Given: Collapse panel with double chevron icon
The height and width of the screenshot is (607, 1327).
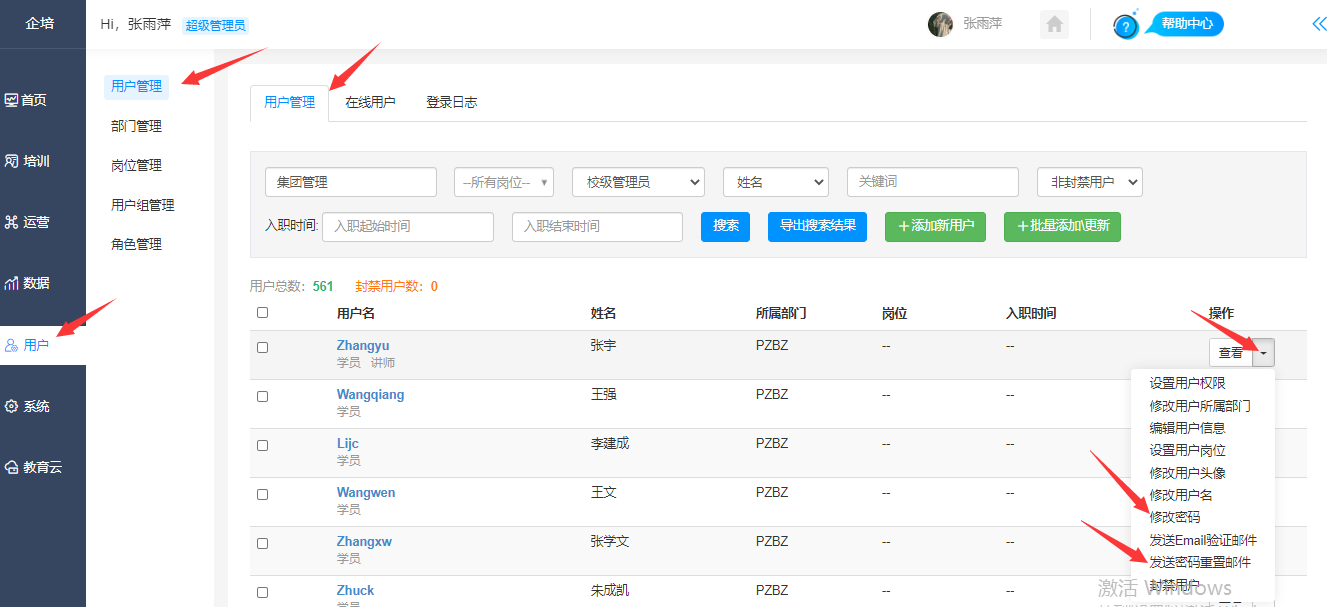Looking at the screenshot, I should (1318, 24).
